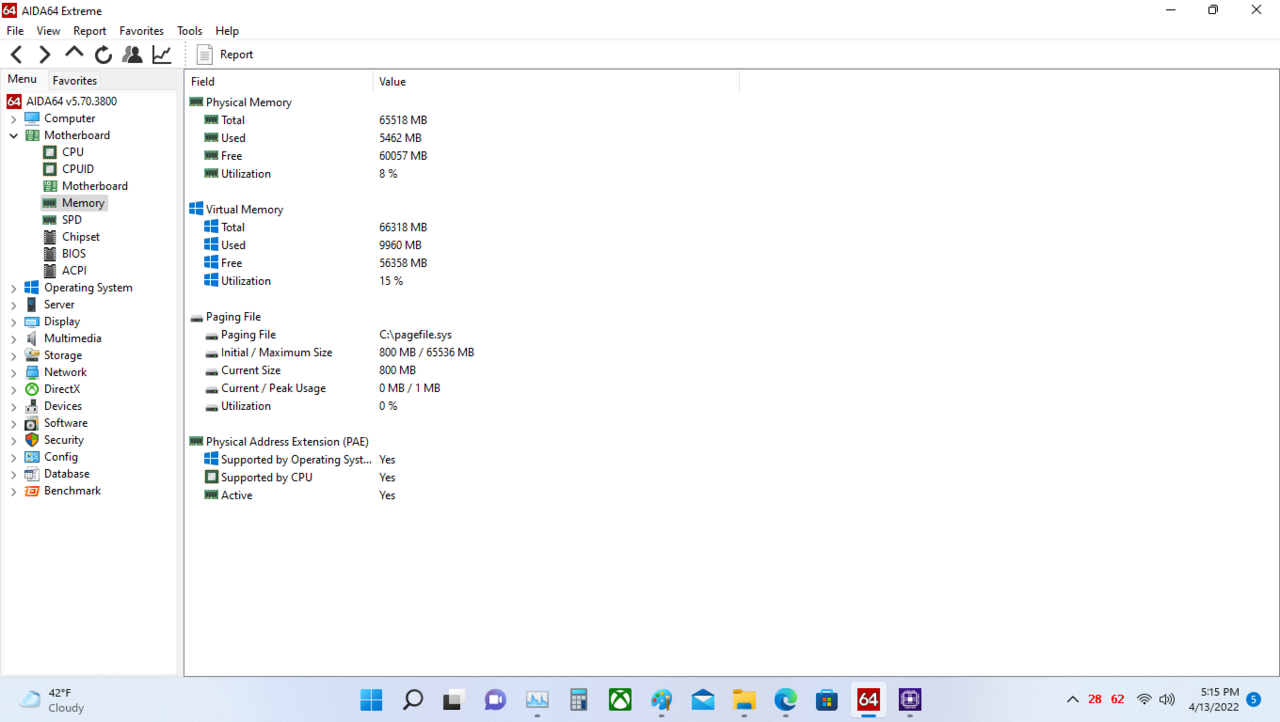Expand the Computer tree node
Viewport: 1280px width, 722px height.
(x=12, y=118)
